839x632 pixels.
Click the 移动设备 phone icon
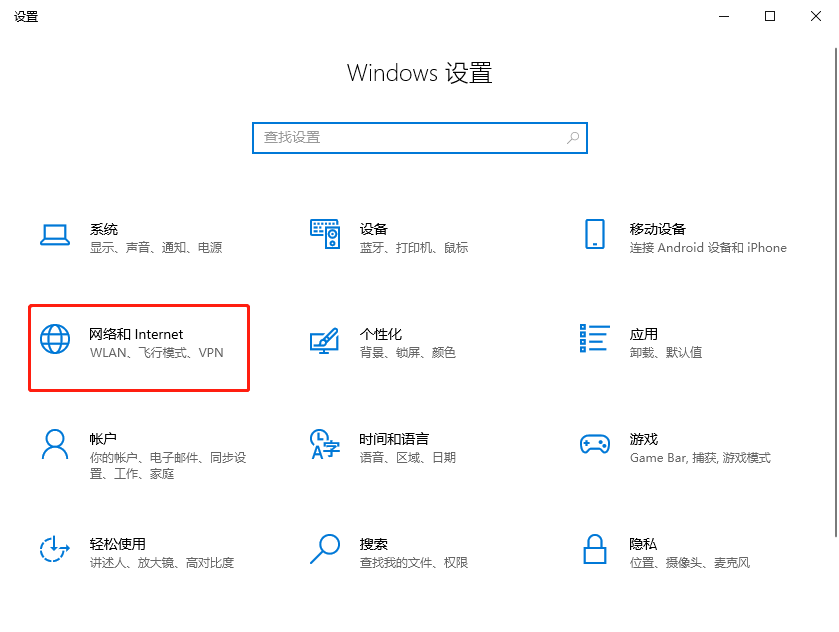(x=595, y=235)
